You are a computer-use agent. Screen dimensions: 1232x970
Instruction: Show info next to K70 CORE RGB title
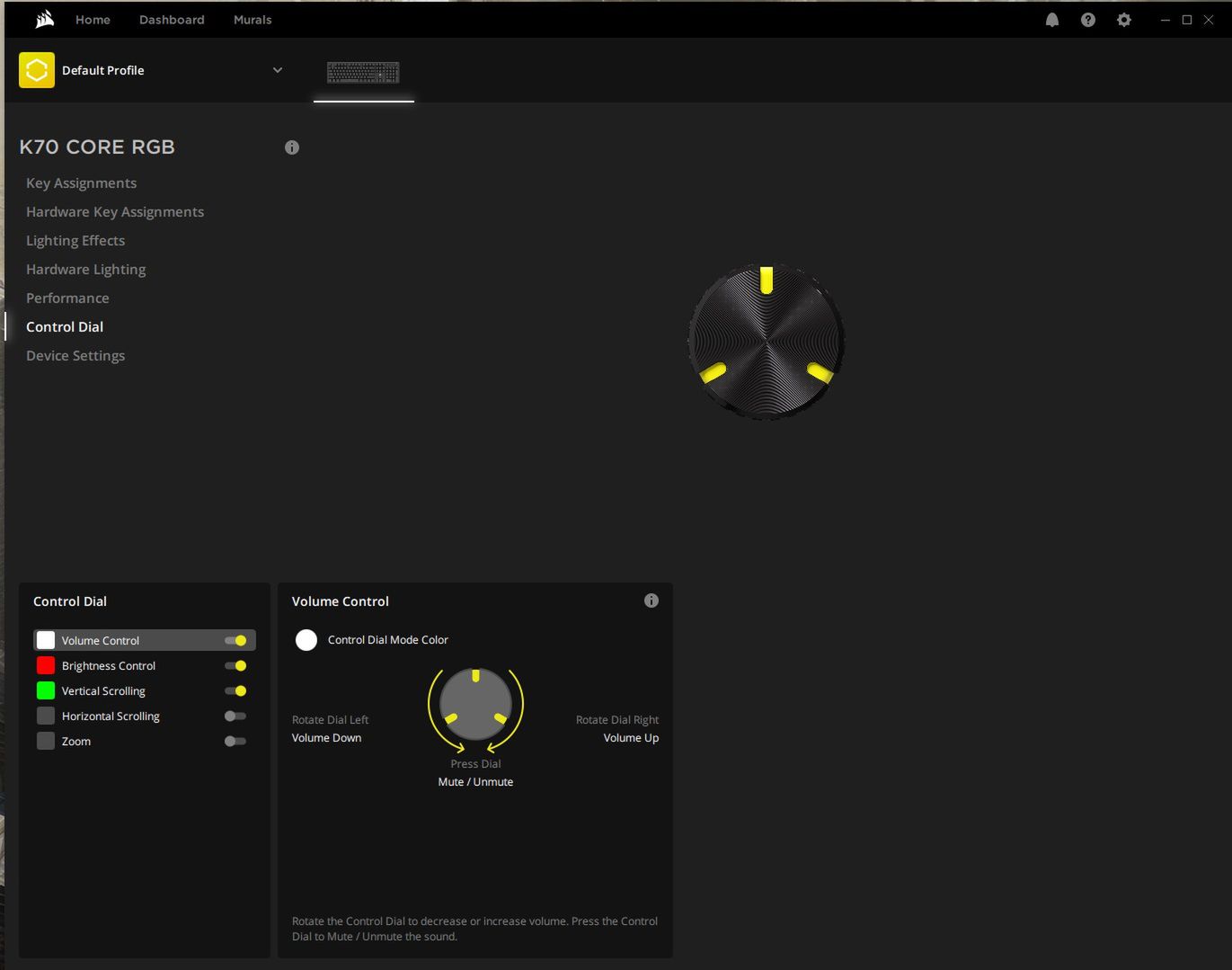292,147
